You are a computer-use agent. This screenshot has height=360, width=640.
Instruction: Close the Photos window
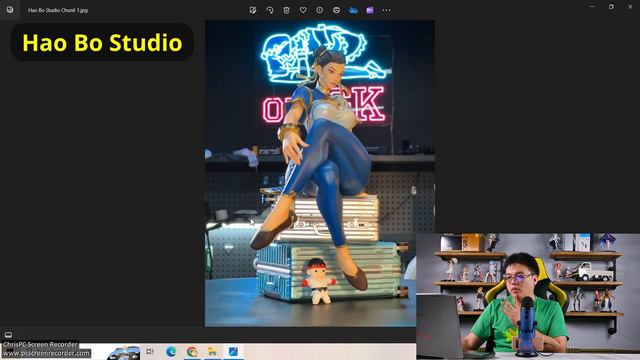click(630, 7)
